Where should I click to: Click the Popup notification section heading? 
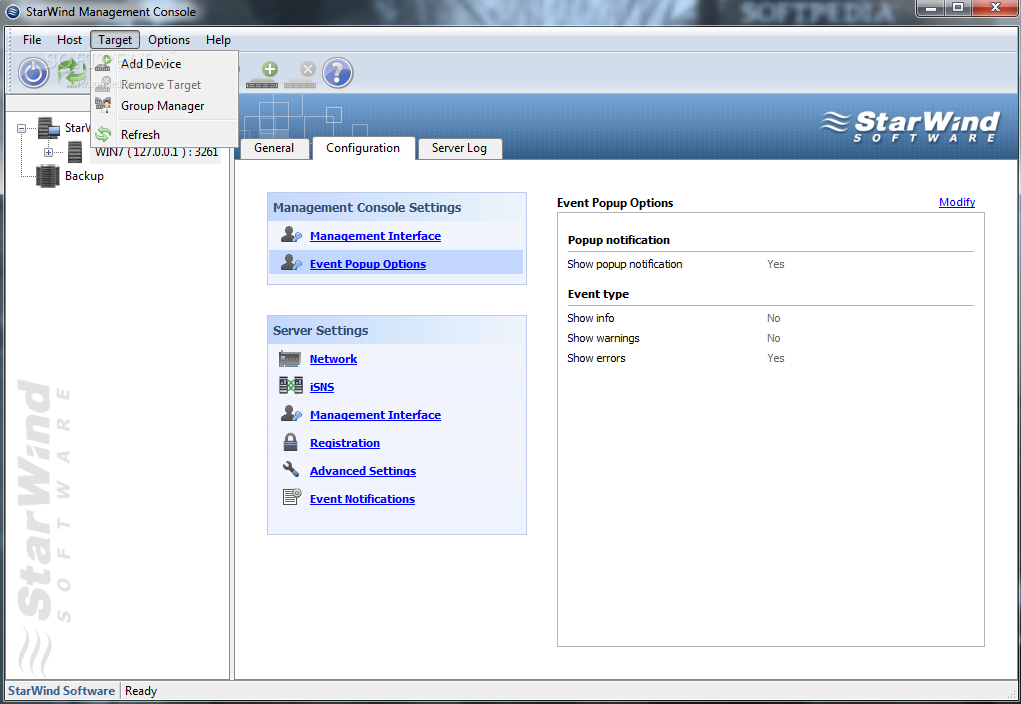coord(619,240)
